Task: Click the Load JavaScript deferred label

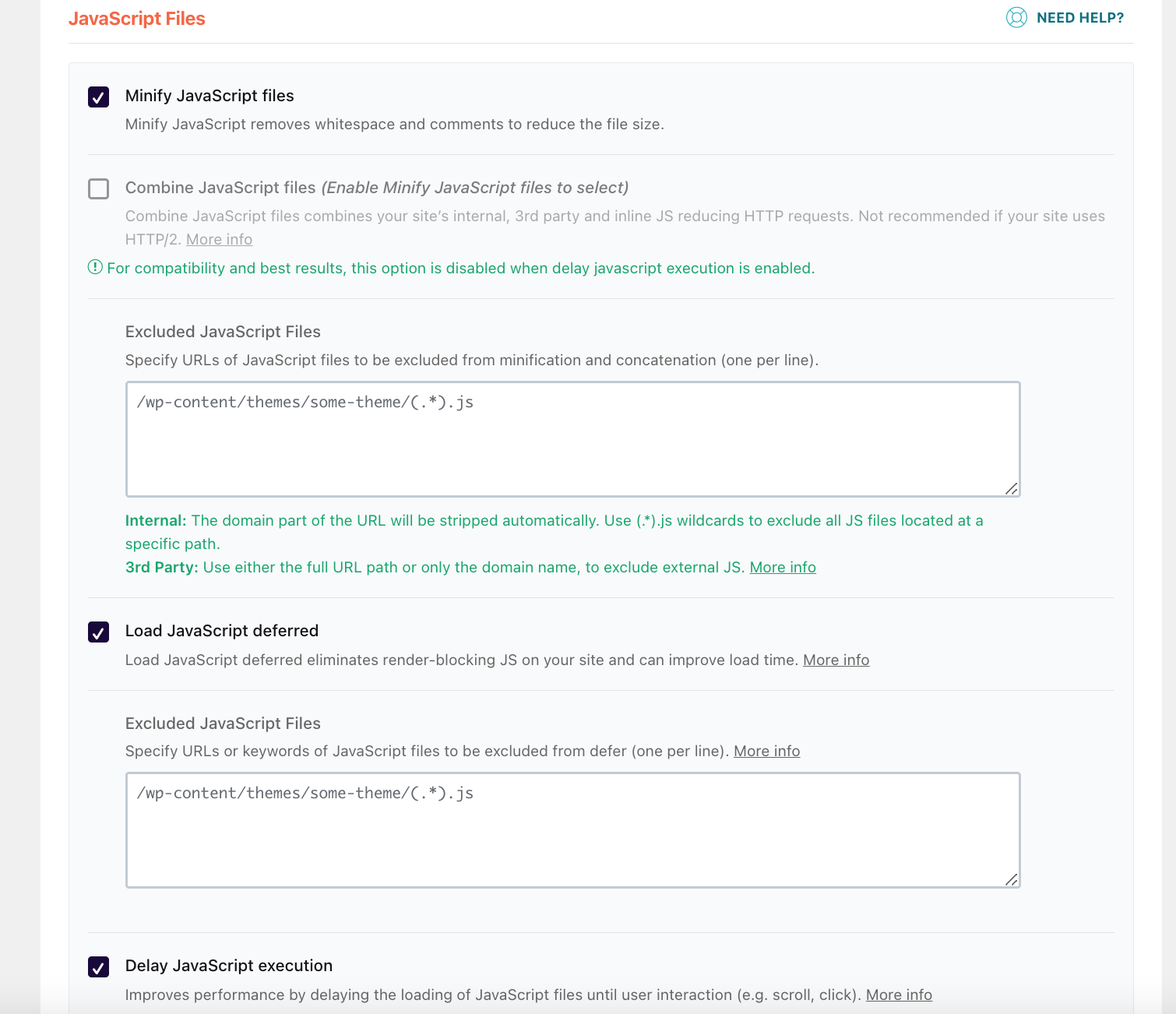Action: pos(222,631)
